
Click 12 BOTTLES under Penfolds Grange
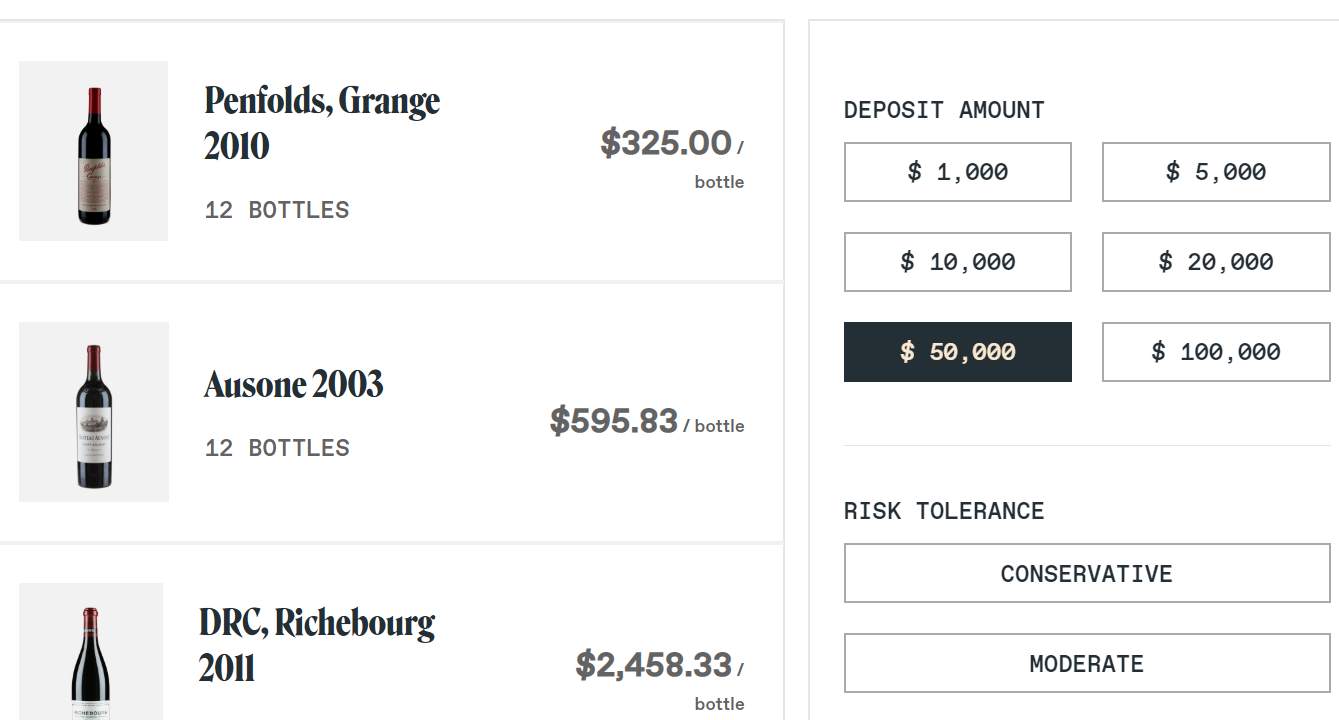coord(277,210)
